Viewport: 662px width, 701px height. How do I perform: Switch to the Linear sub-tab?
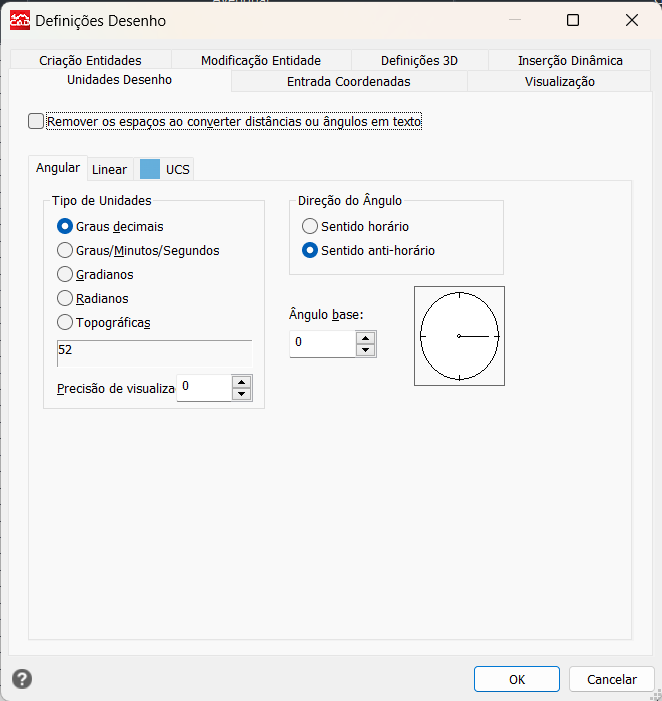coord(110,169)
